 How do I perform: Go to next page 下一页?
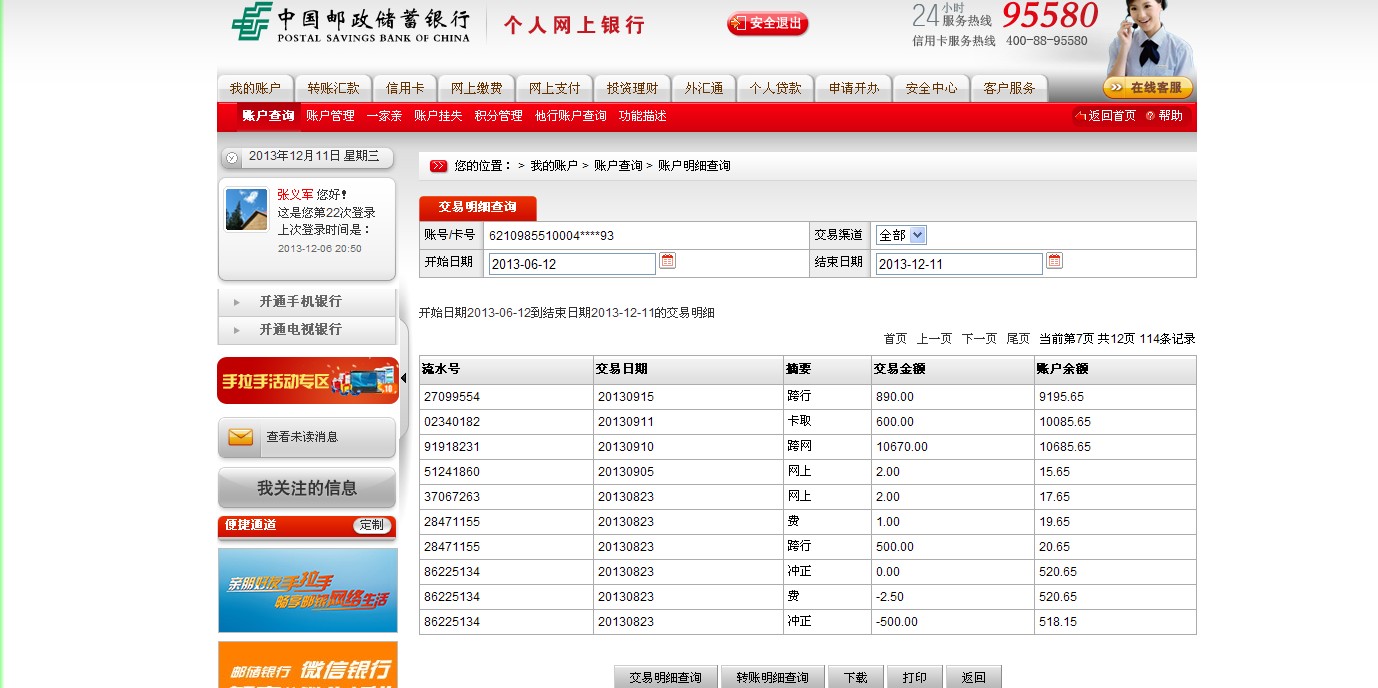tap(979, 339)
